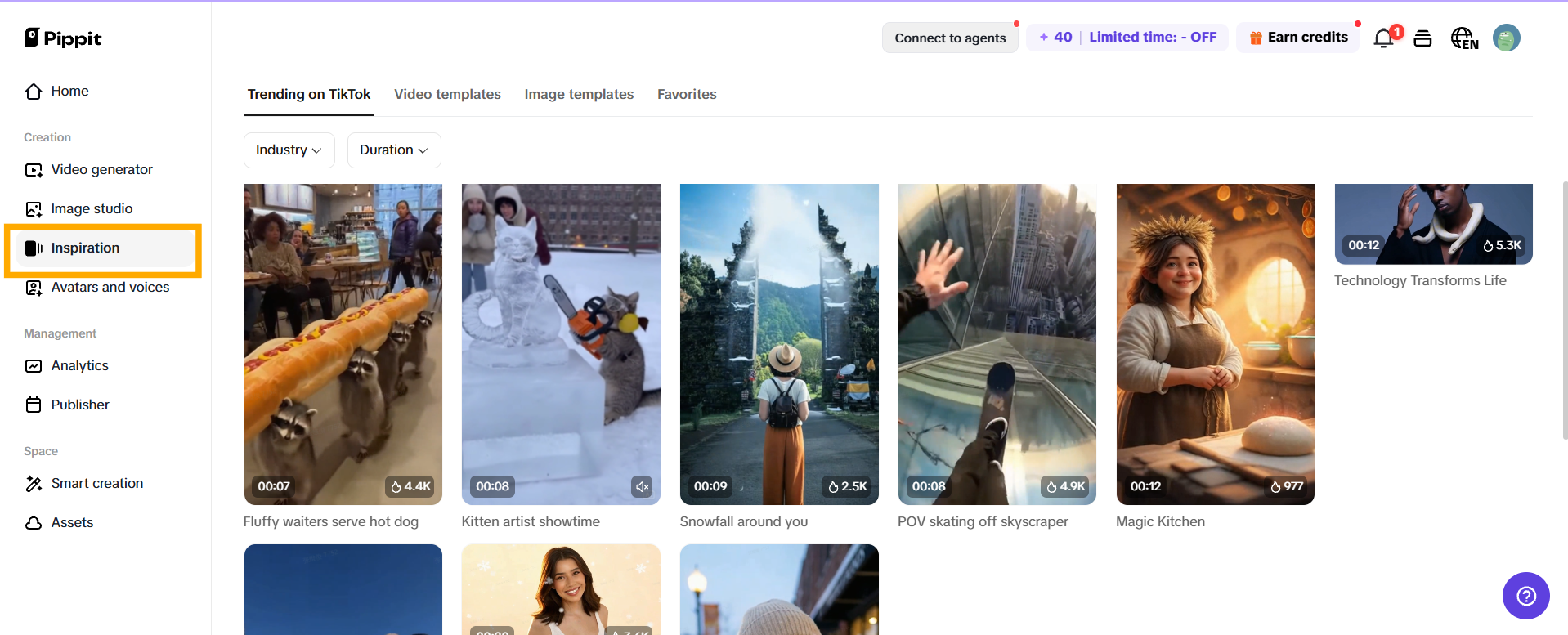Click the Publisher calendar icon

[34, 405]
